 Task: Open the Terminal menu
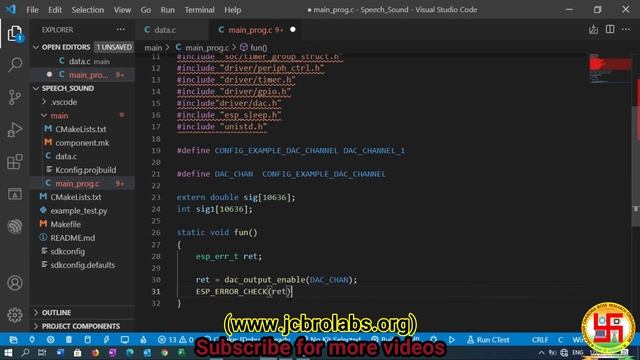click(199, 9)
